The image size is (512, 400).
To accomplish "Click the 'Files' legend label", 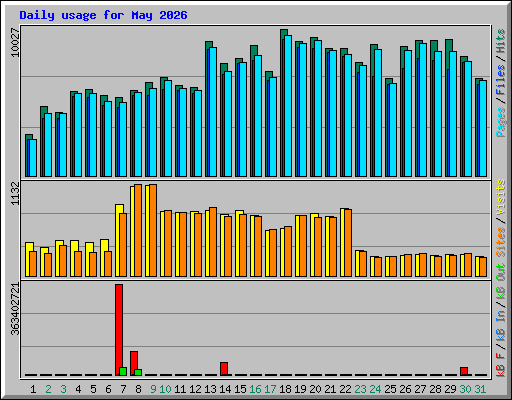I will click(x=501, y=80).
